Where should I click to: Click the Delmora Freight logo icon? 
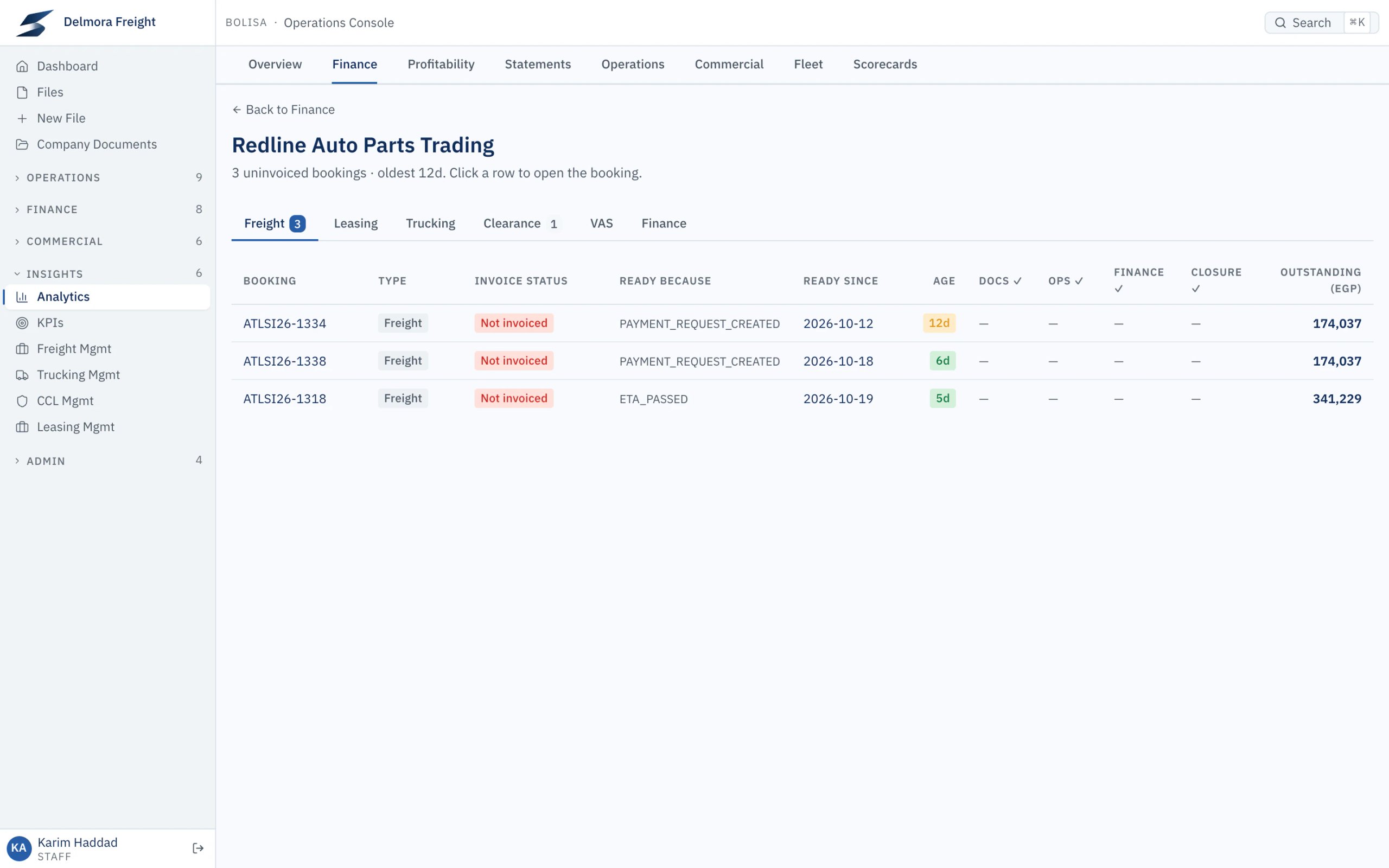tap(35, 22)
